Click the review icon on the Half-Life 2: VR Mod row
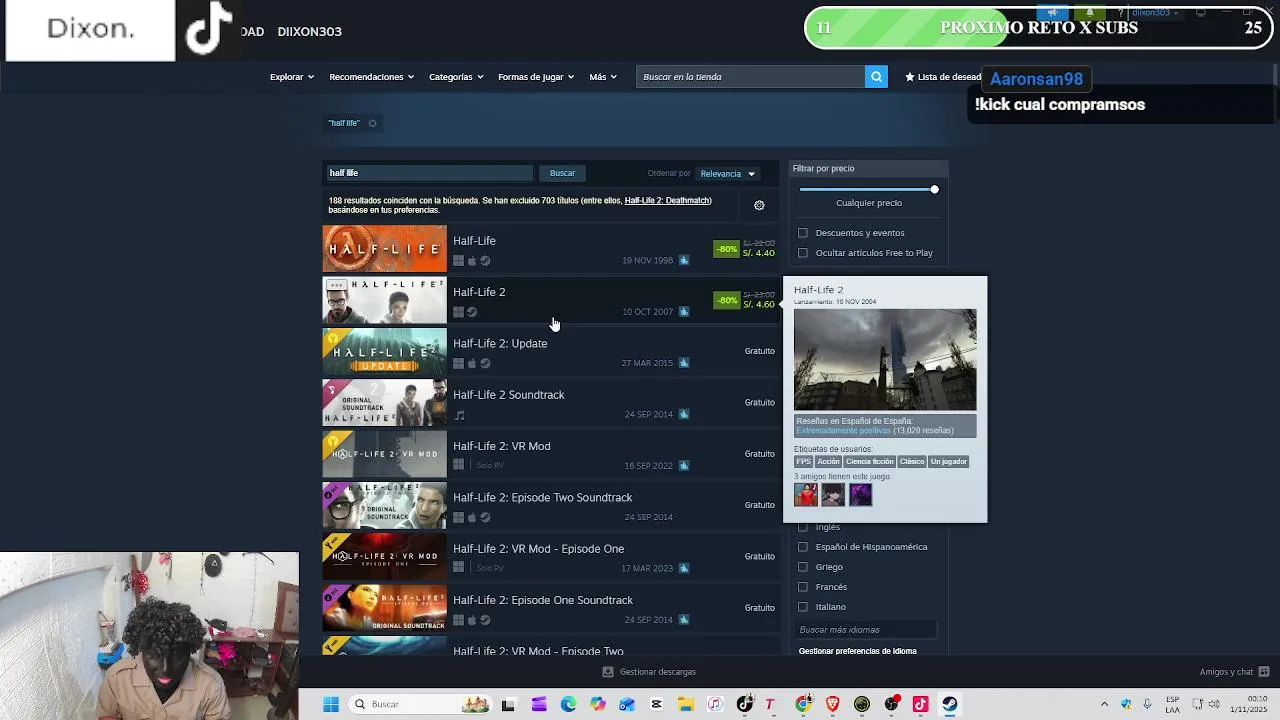Image resolution: width=1280 pixels, height=720 pixels. (684, 465)
